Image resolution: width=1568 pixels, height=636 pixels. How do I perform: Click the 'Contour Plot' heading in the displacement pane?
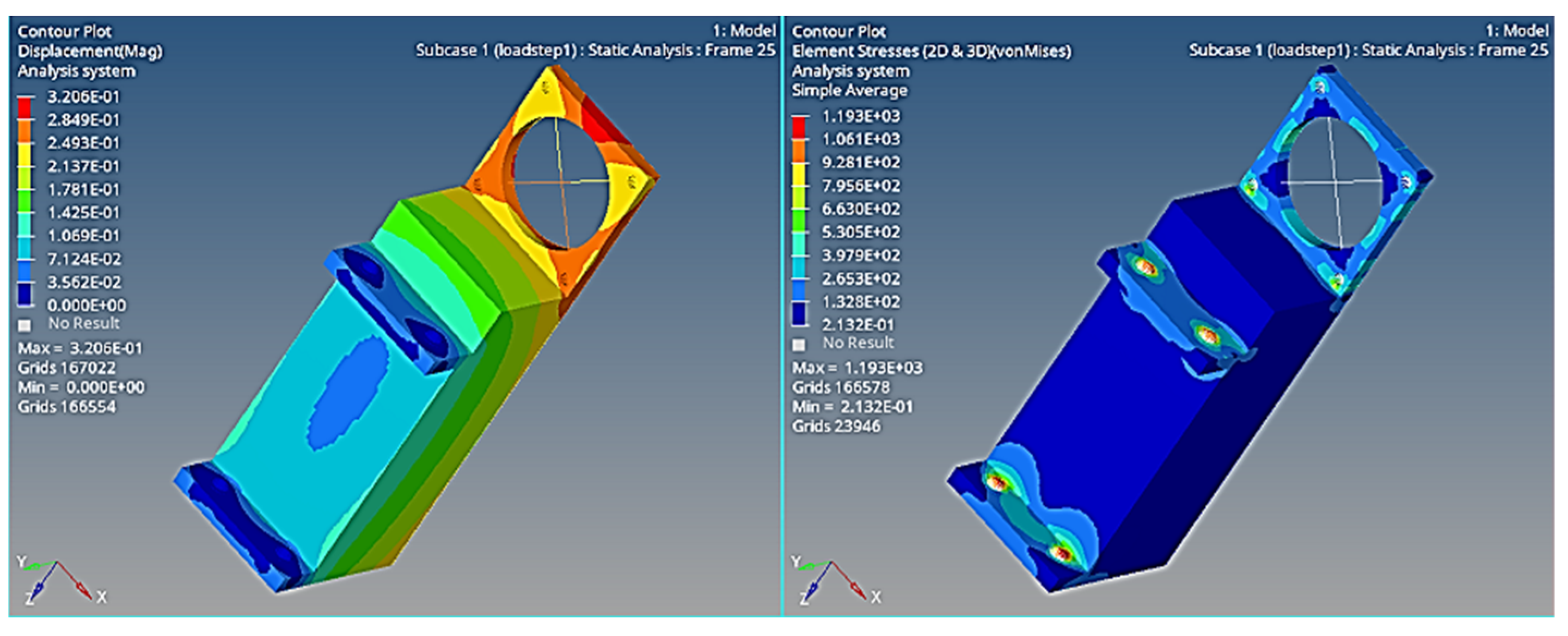(x=65, y=31)
